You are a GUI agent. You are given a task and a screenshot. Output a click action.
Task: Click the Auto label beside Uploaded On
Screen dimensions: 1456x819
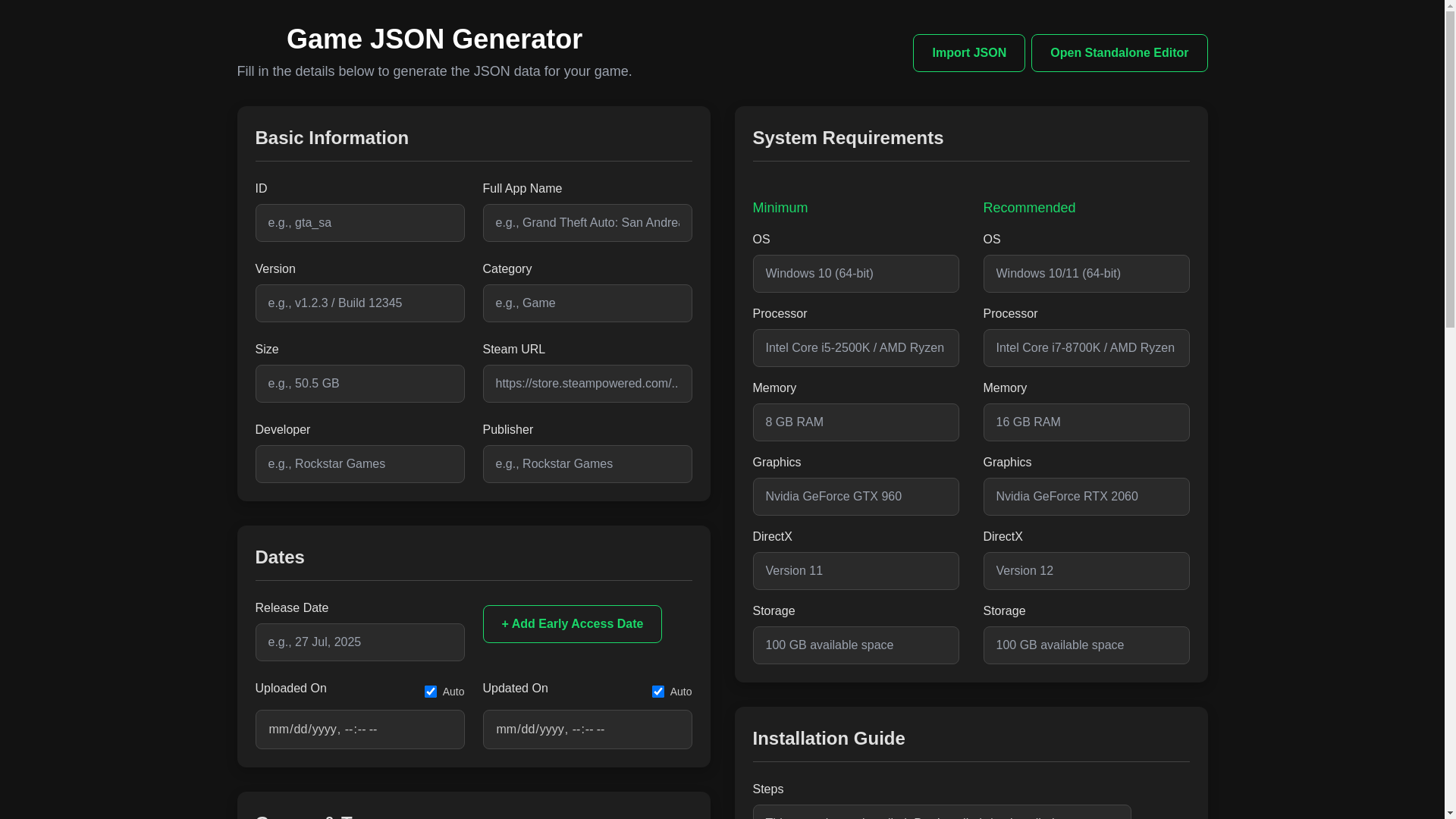click(x=453, y=692)
